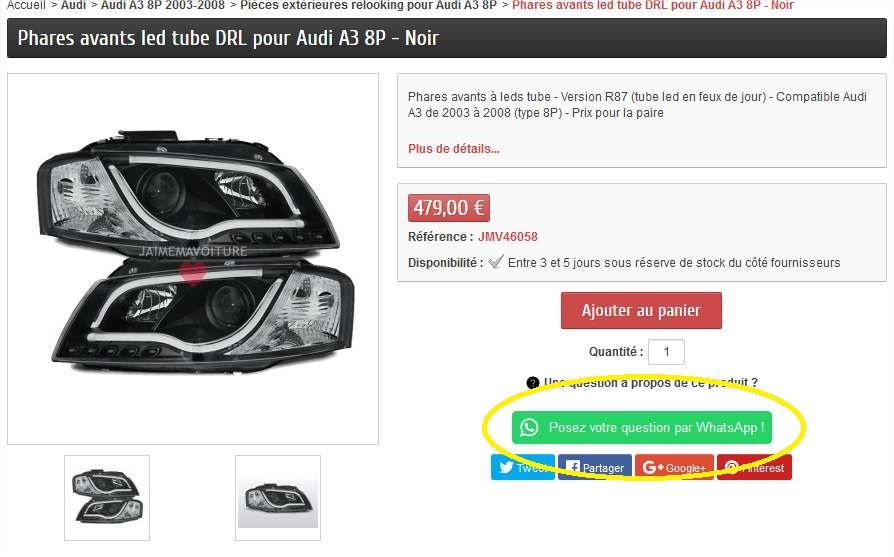Open Audi breadcrumb link
The image size is (894, 557).
click(74, 5)
